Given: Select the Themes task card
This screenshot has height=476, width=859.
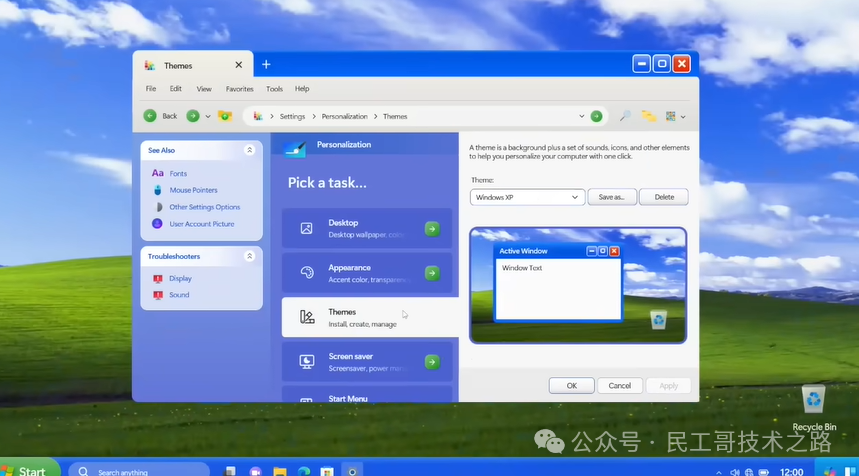Looking at the screenshot, I should coord(370,317).
